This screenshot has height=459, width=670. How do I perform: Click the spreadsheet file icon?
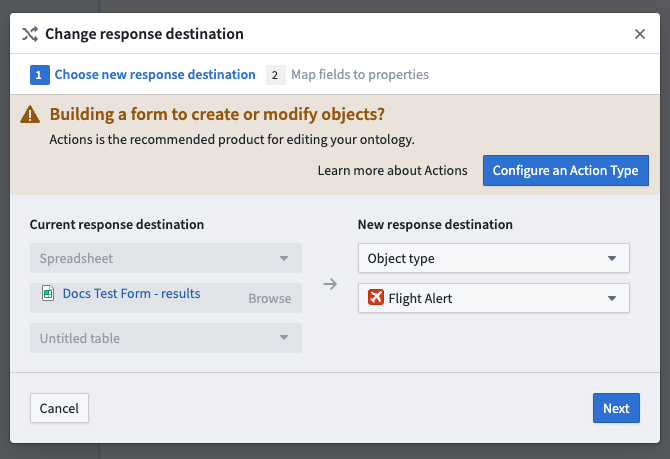click(x=48, y=294)
